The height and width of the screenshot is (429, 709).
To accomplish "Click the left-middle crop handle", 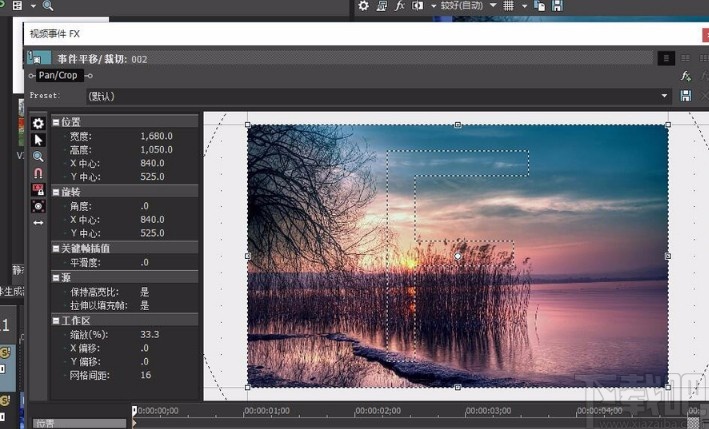I will (x=247, y=256).
